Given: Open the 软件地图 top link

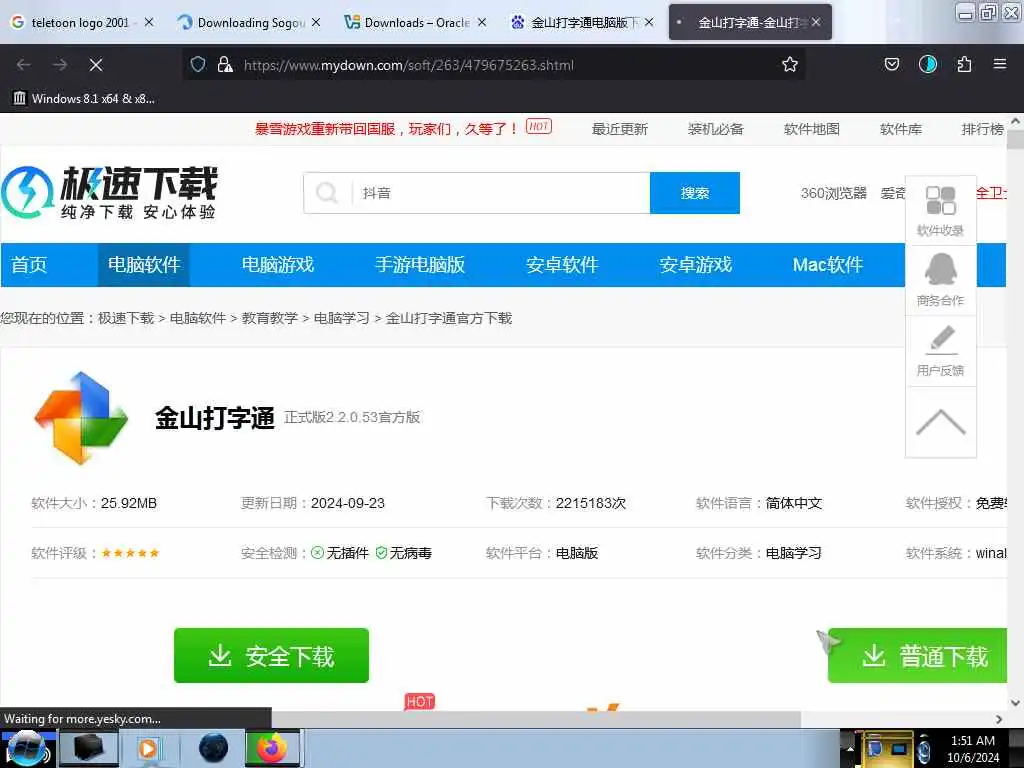Looking at the screenshot, I should 812,129.
